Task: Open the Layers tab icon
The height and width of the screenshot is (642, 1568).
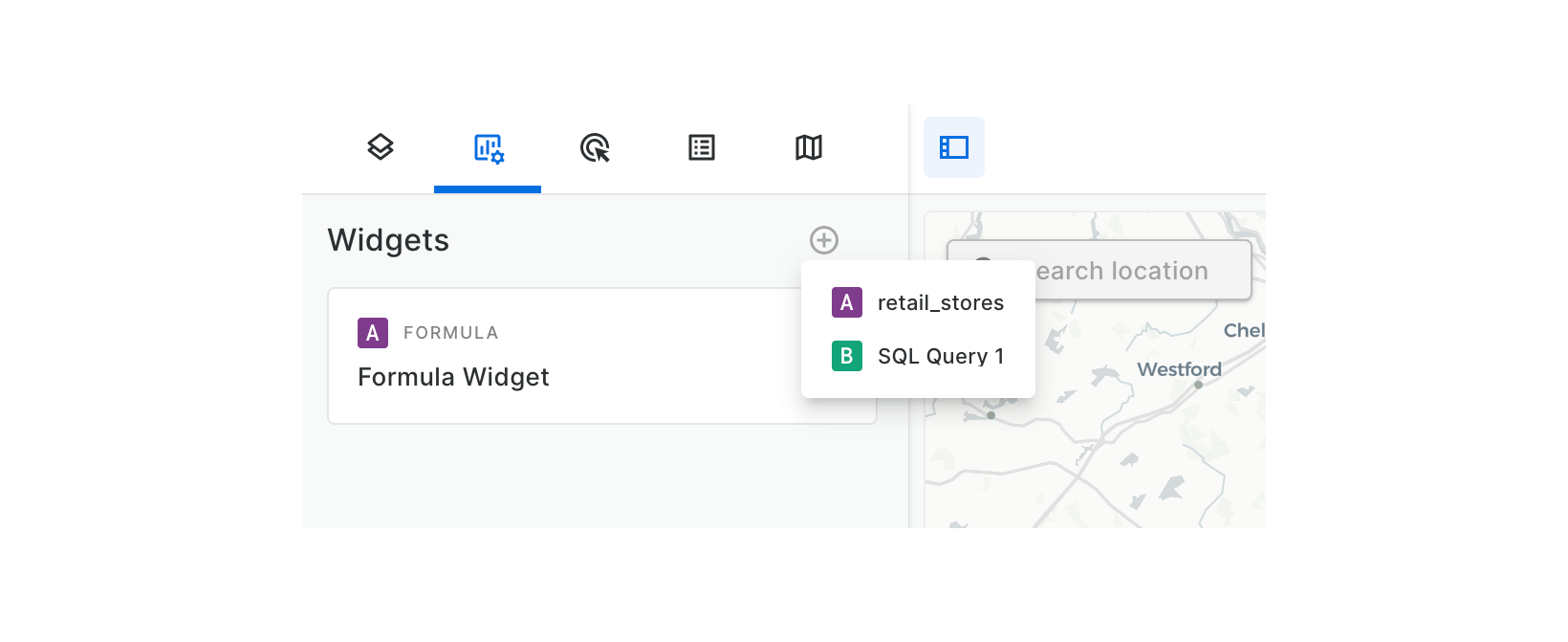Action: pyautogui.click(x=381, y=147)
